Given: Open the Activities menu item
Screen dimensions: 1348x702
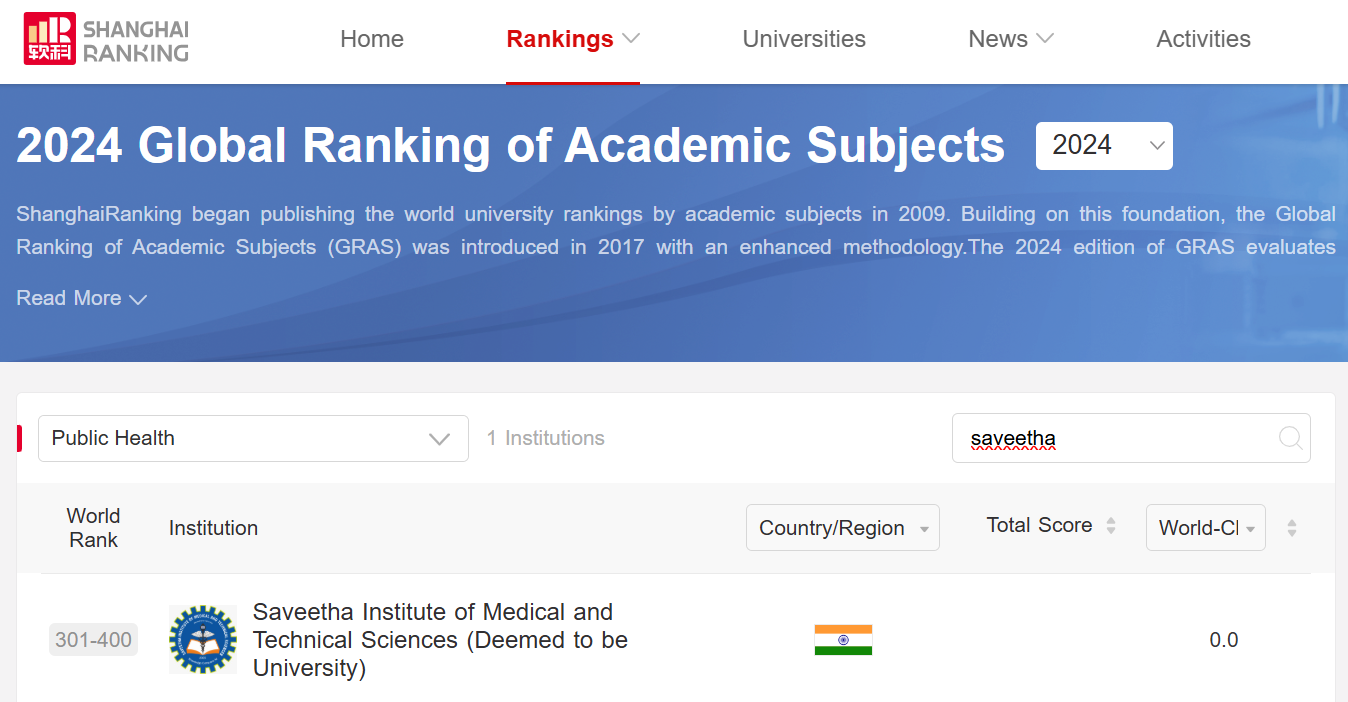Looking at the screenshot, I should [x=1203, y=39].
